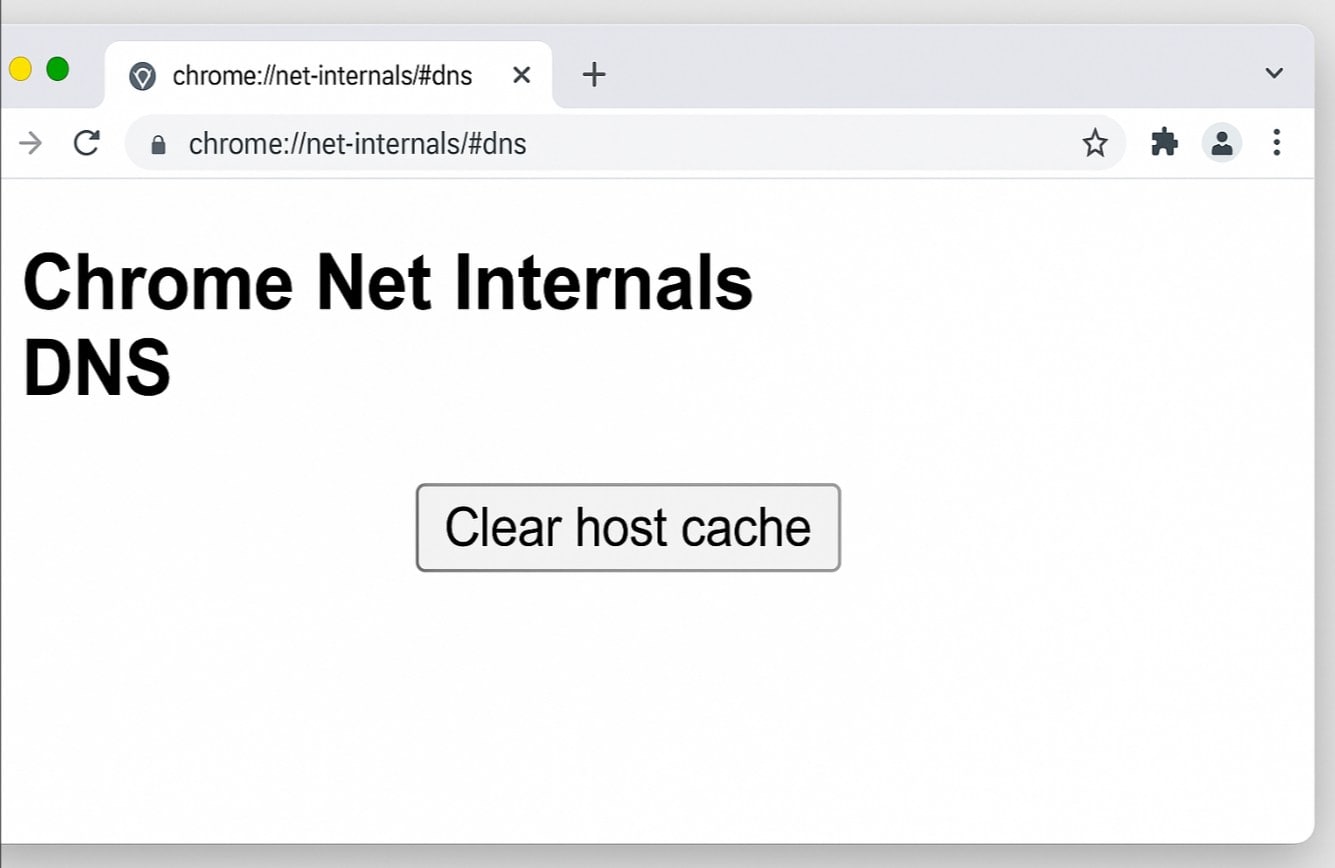Click the Clear host cache button
Screen dimensions: 1335x868
pyautogui.click(x=627, y=527)
